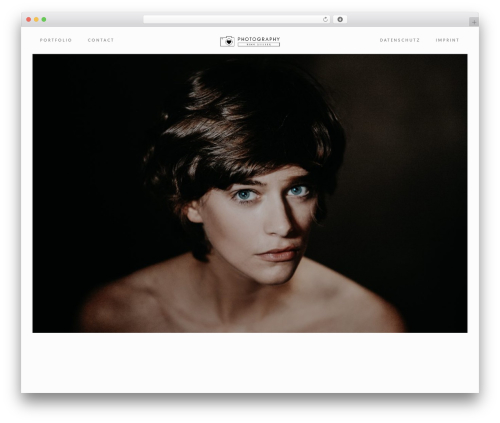
Task: Reload the page with the refresh icon
Action: coord(325,20)
